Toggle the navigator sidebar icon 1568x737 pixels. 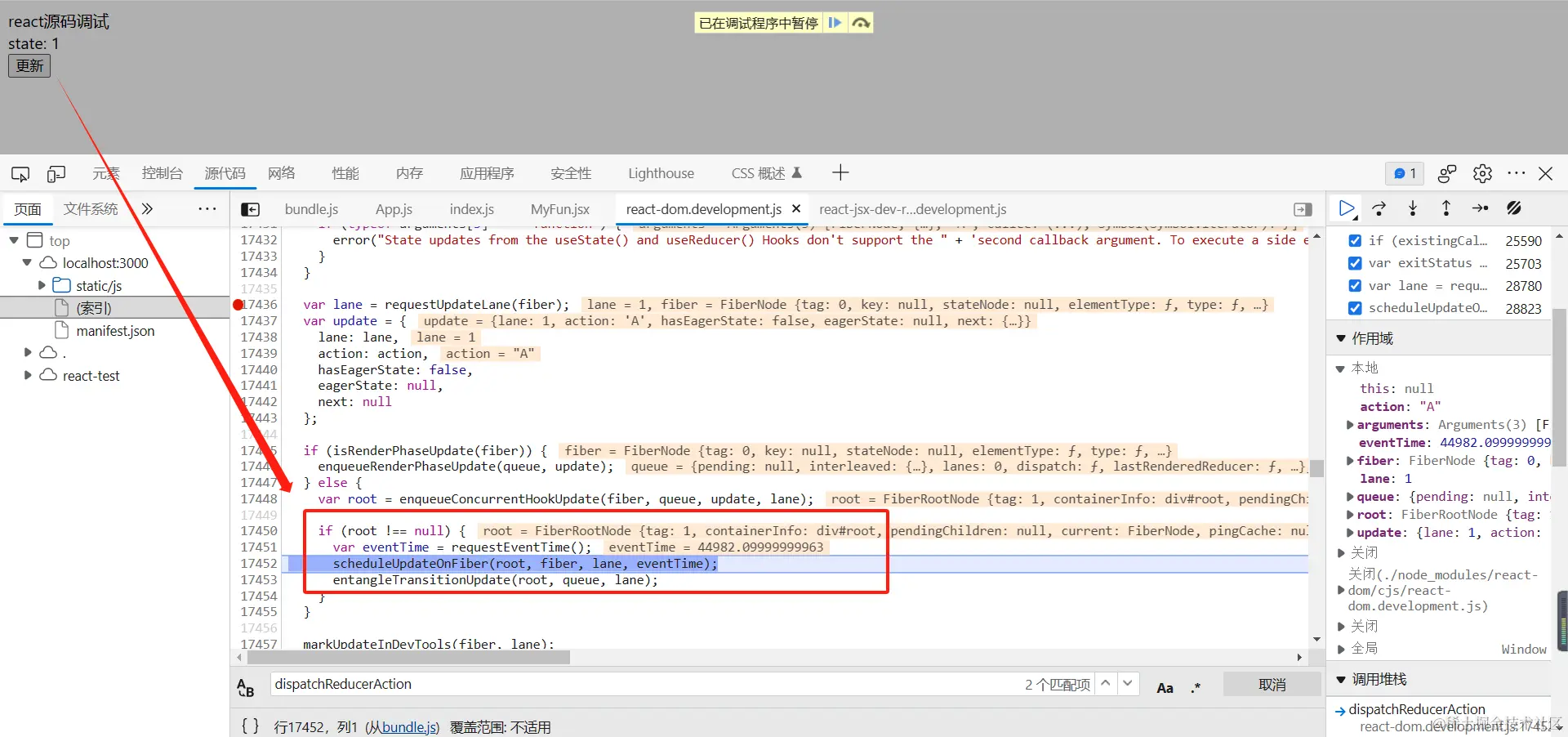point(251,209)
